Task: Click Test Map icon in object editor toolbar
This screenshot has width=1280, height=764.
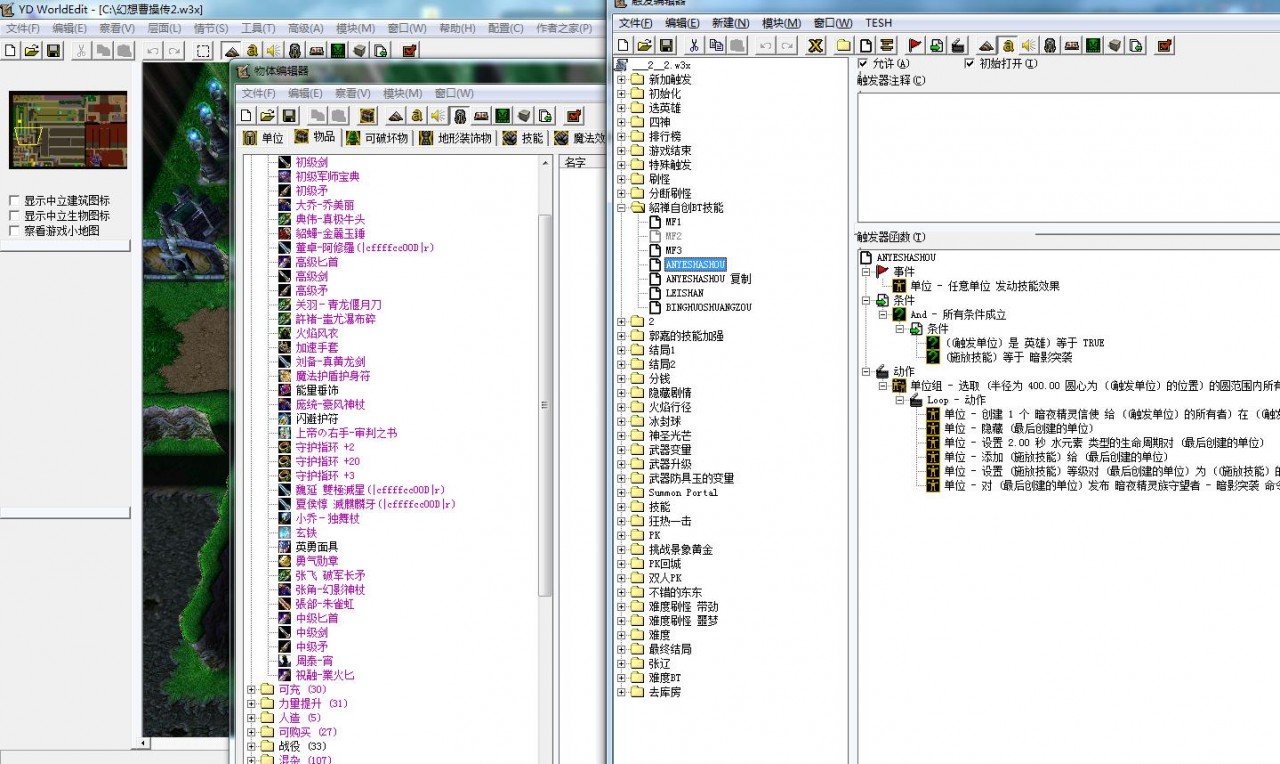Action: coord(574,115)
